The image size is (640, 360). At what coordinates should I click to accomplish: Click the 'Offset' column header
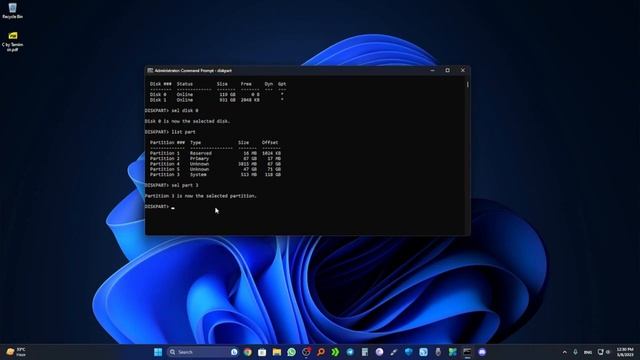pos(270,142)
